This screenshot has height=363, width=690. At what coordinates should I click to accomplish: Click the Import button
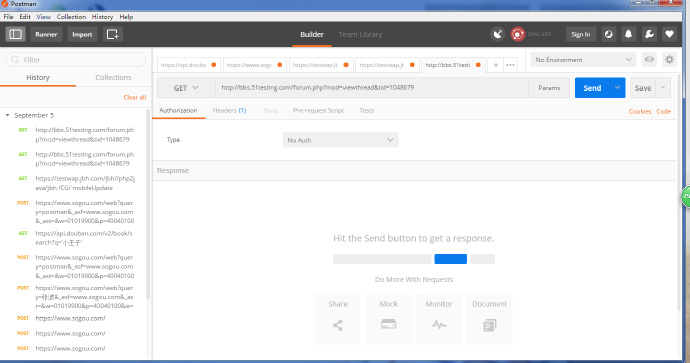pos(82,34)
